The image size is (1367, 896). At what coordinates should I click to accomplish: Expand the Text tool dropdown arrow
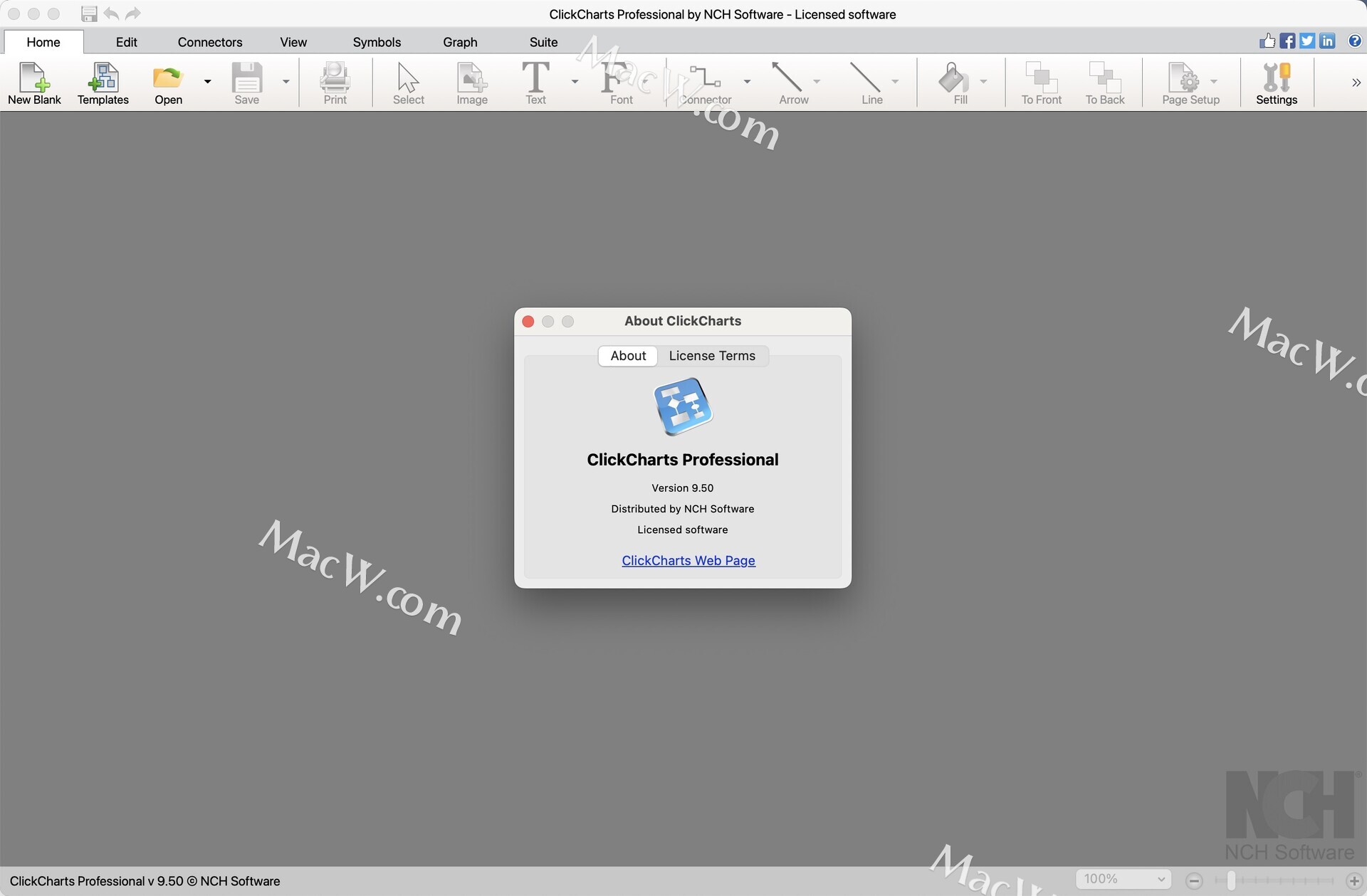(575, 81)
